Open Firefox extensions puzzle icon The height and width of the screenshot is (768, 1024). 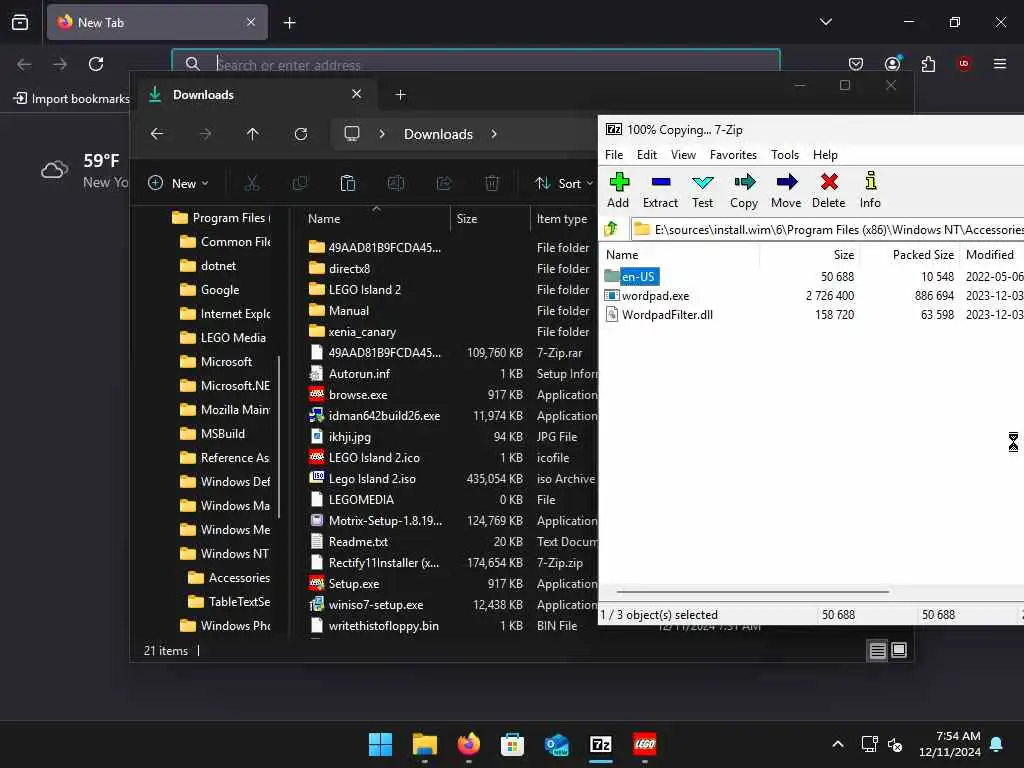(928, 64)
